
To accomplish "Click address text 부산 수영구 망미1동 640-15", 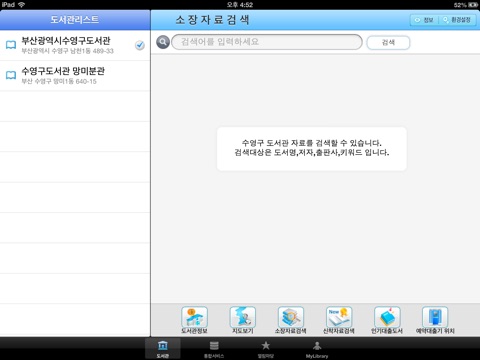I will [59, 81].
